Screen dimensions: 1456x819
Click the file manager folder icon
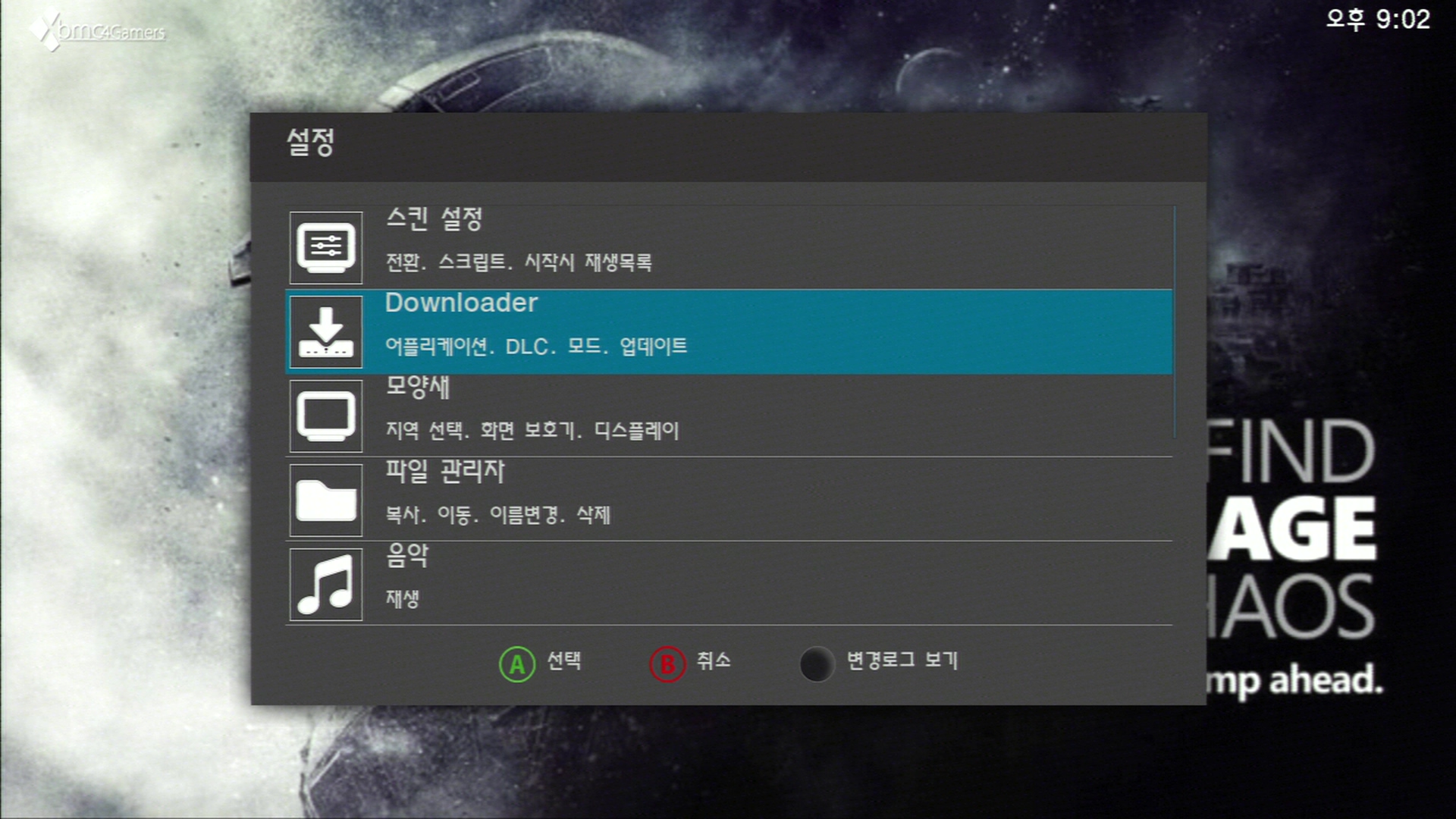point(326,500)
